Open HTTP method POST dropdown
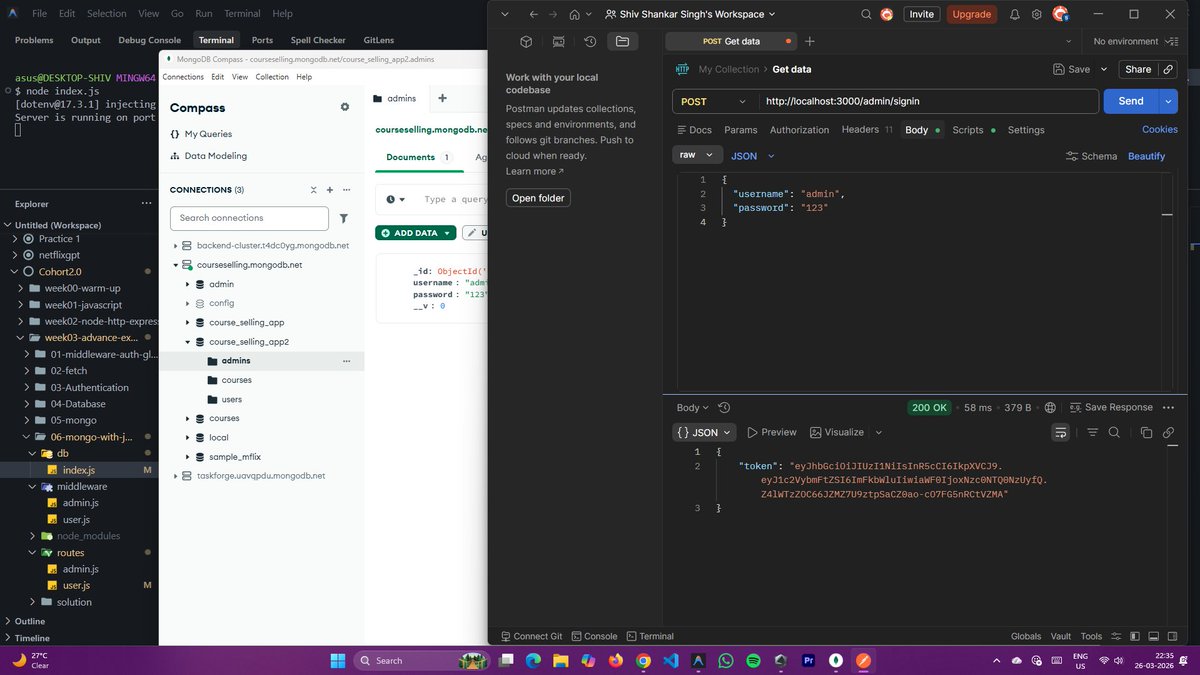Screen dimensions: 1200x675 pyautogui.click(x=714, y=101)
